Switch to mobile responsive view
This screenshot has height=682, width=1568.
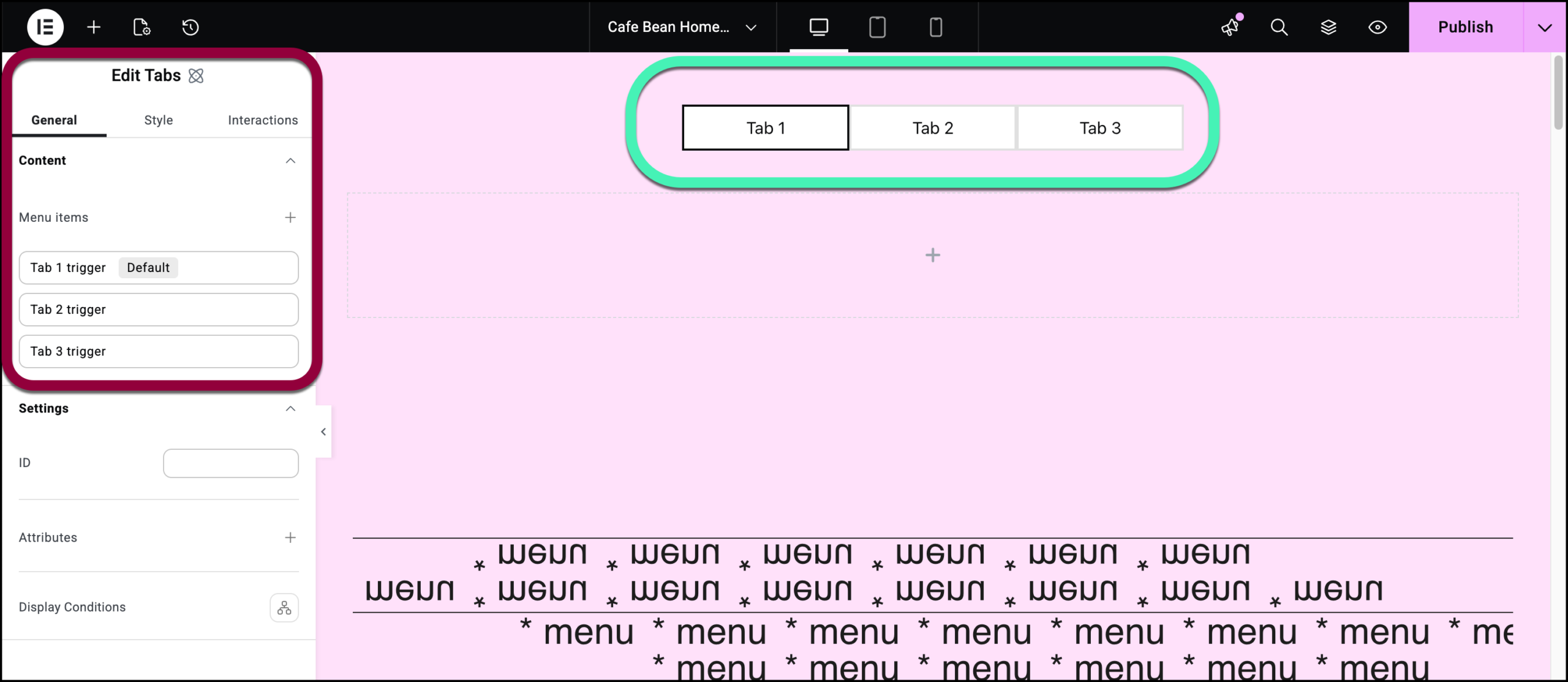click(935, 27)
